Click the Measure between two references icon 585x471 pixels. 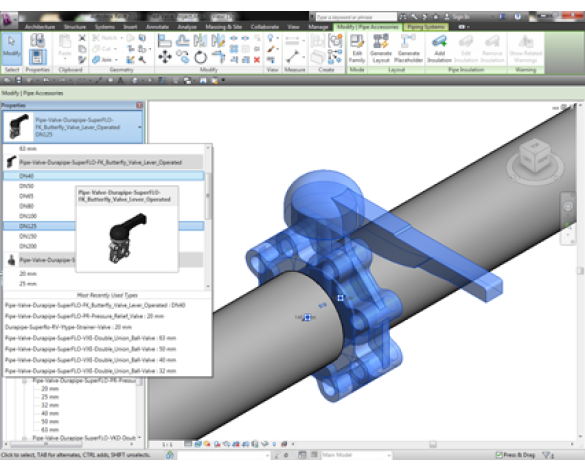292,57
